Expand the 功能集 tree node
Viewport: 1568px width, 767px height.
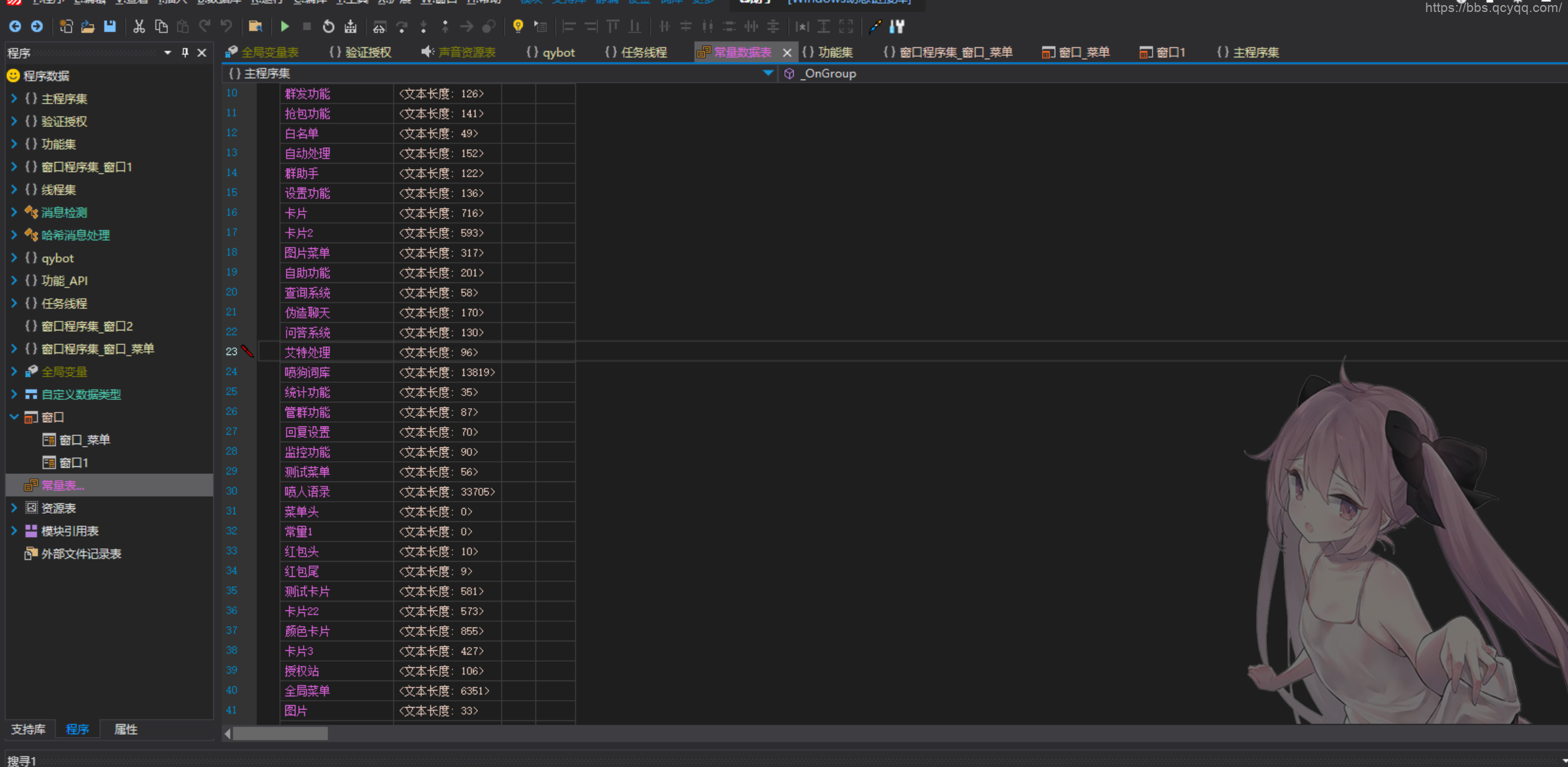14,144
